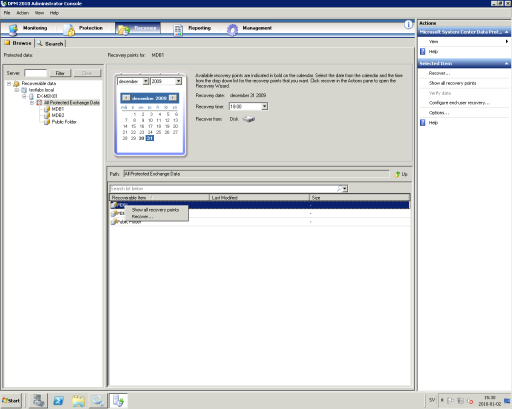This screenshot has width=512, height=409.
Task: Click the MDB2 database icon in tree
Action: click(47, 115)
